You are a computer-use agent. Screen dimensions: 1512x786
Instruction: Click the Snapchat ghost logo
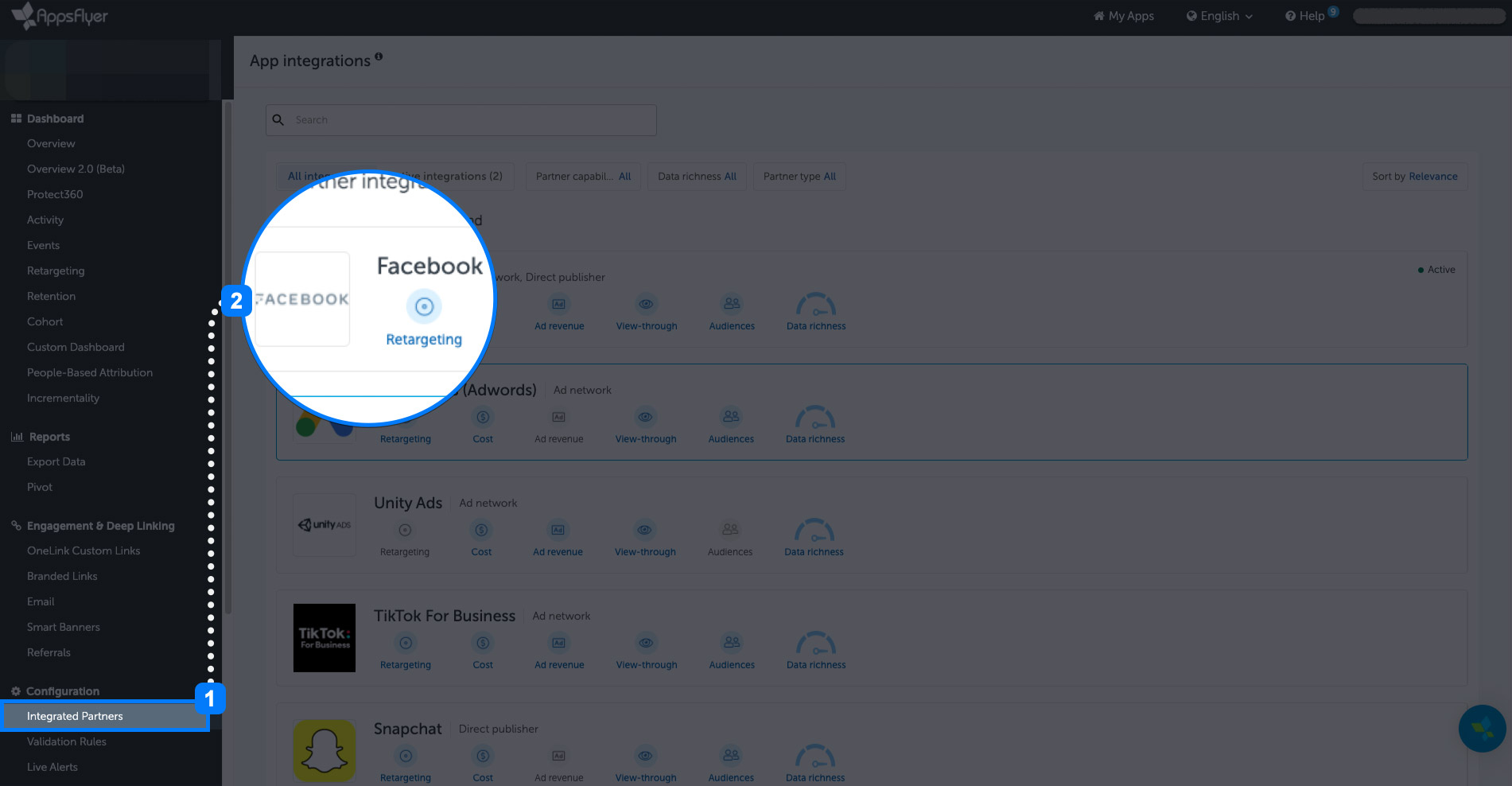coord(325,751)
